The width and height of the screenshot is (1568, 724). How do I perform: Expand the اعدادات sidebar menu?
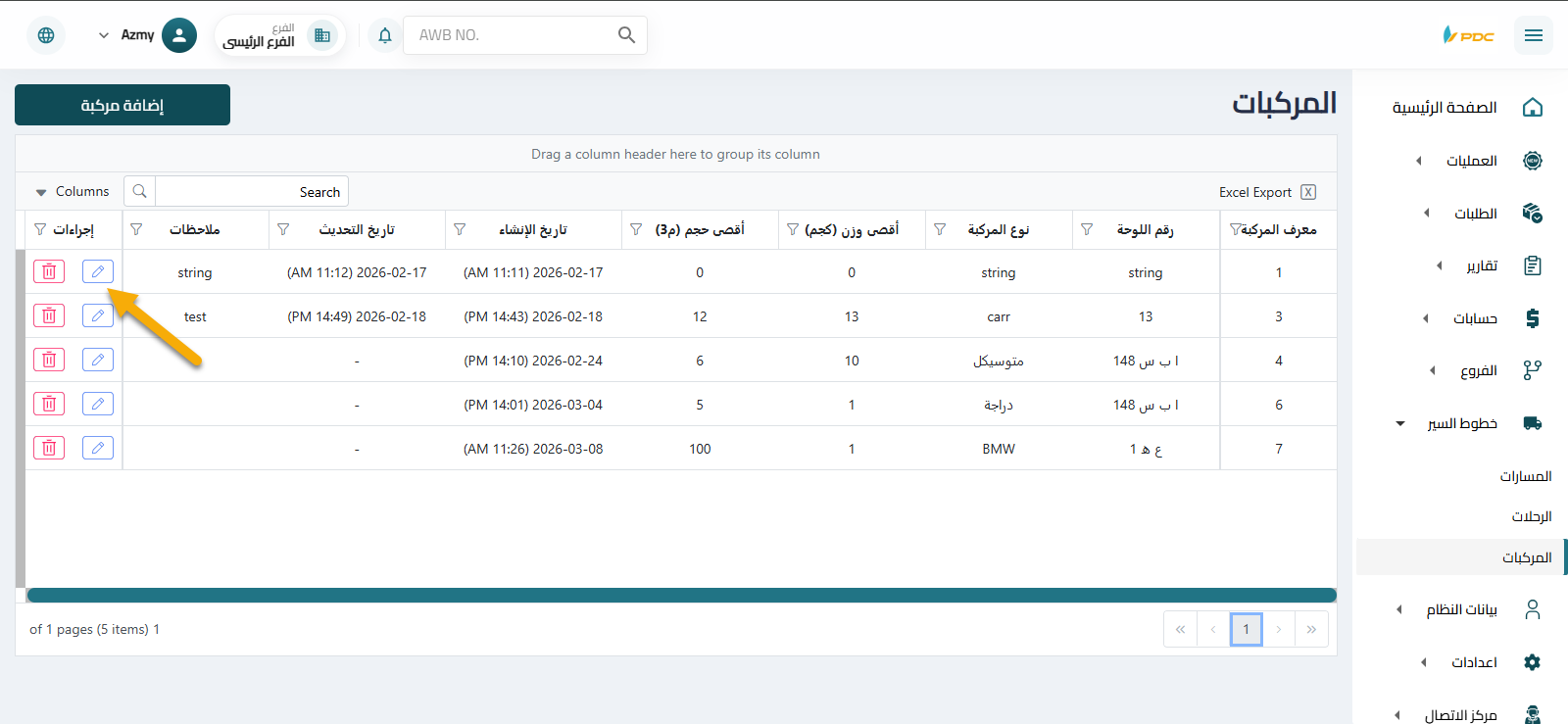(1424, 662)
